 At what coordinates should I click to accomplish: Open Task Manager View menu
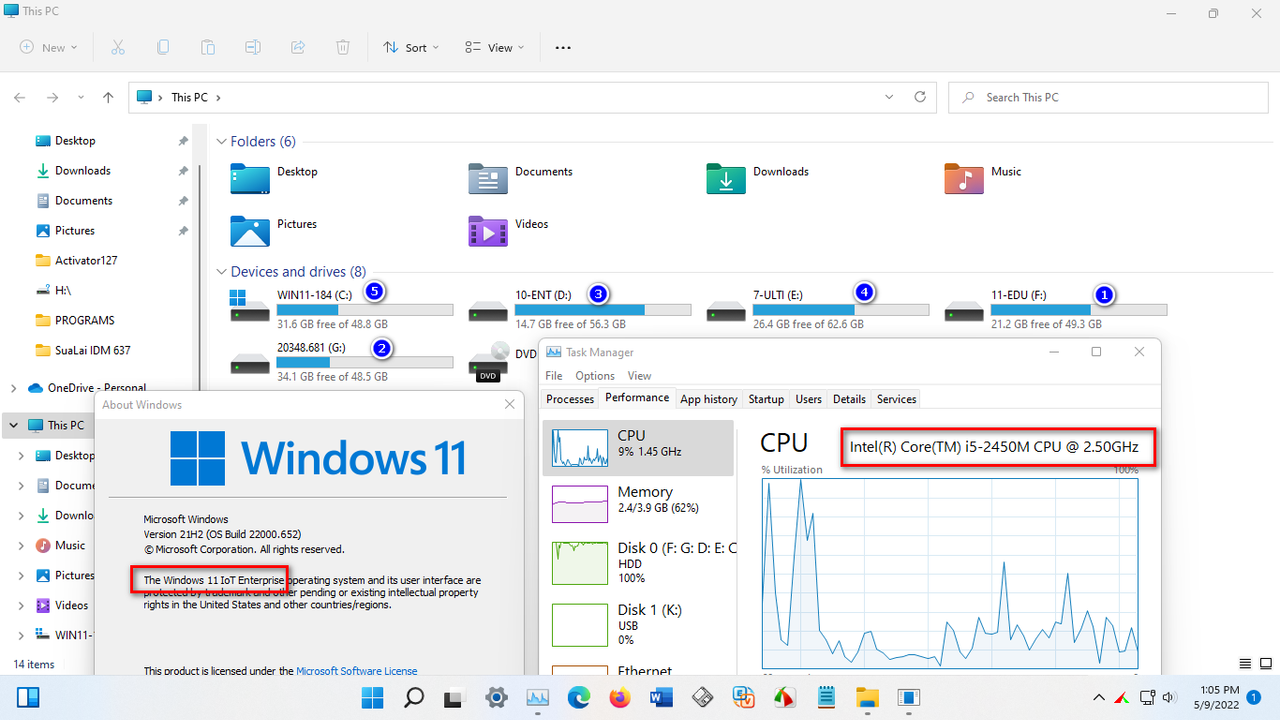point(640,376)
